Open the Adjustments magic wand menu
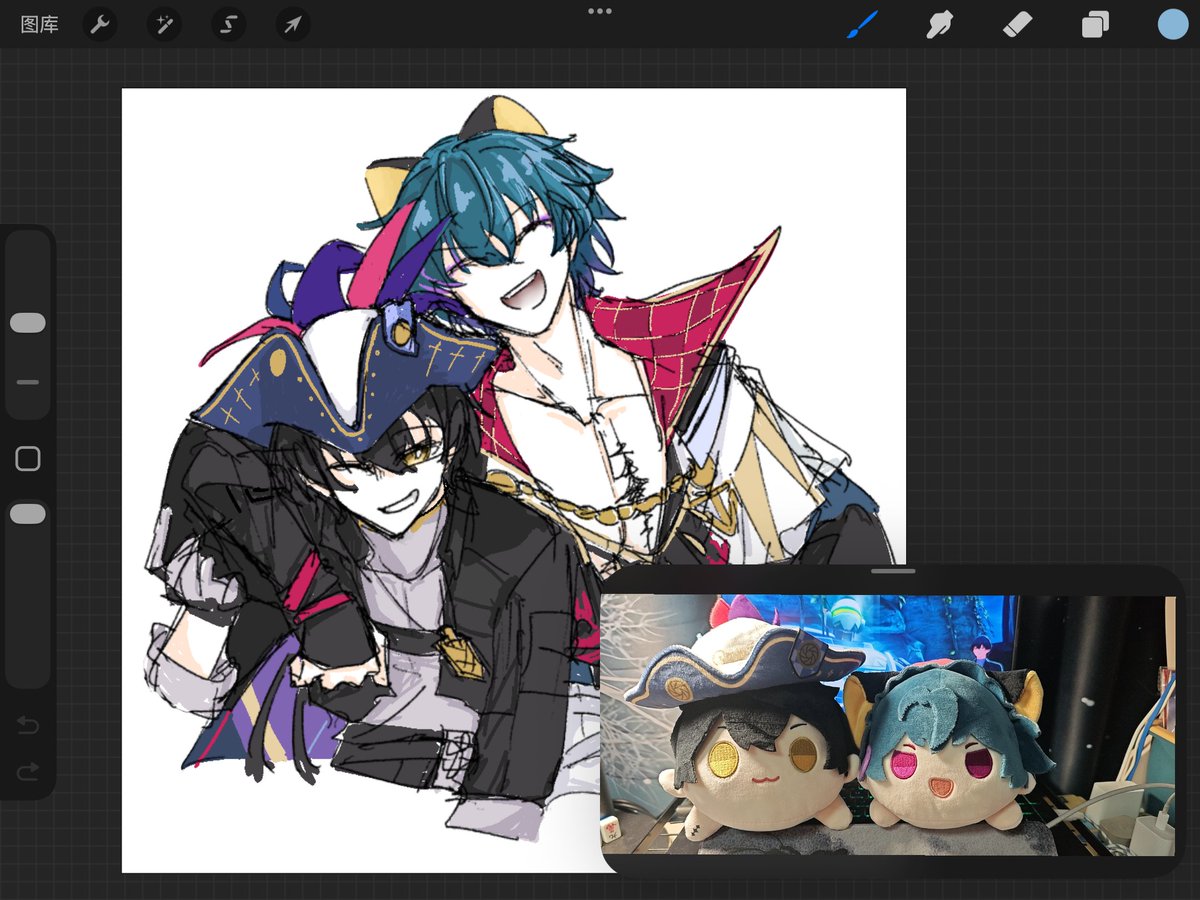The width and height of the screenshot is (1200, 900). pyautogui.click(x=164, y=24)
